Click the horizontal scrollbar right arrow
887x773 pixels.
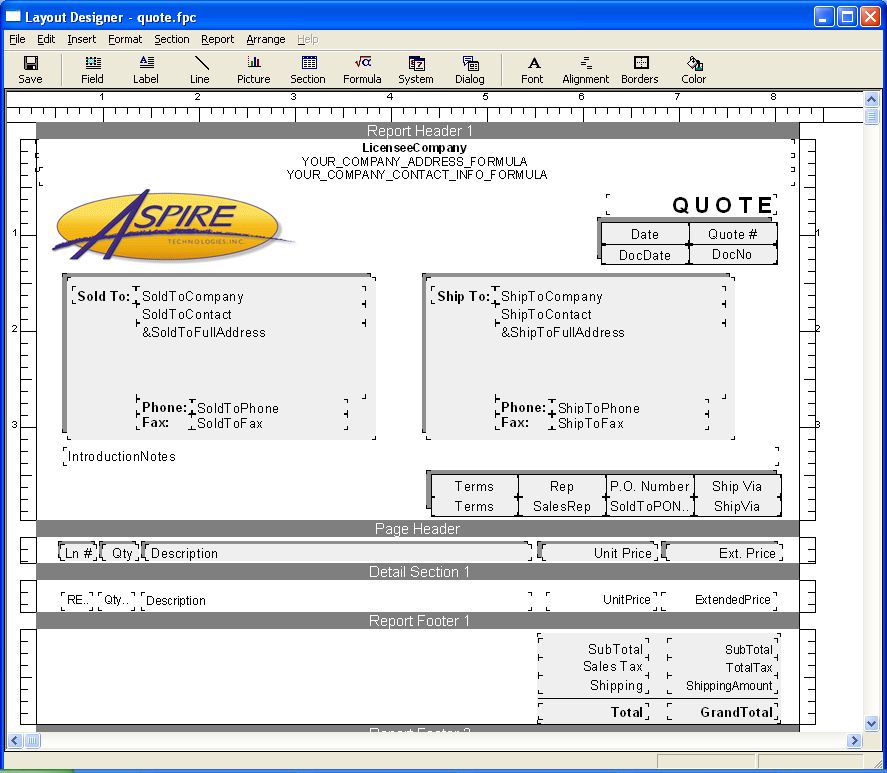[854, 741]
